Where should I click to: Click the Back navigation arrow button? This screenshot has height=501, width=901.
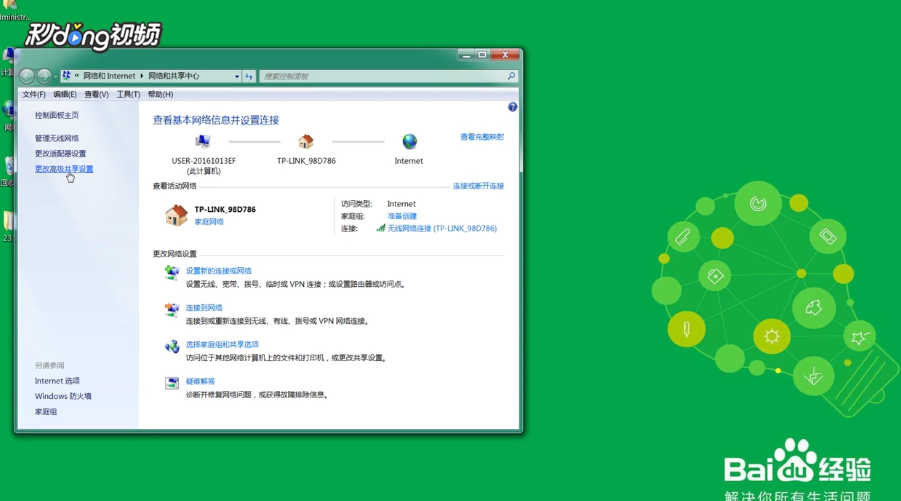click(26, 76)
